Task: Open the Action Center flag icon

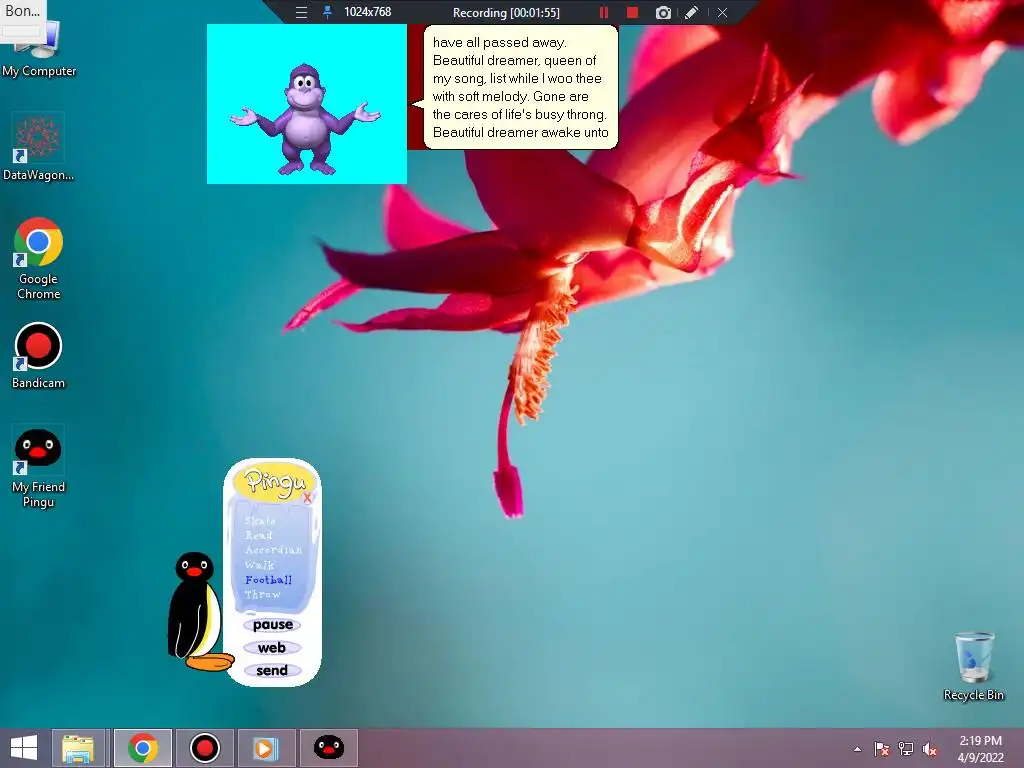Action: [x=882, y=749]
